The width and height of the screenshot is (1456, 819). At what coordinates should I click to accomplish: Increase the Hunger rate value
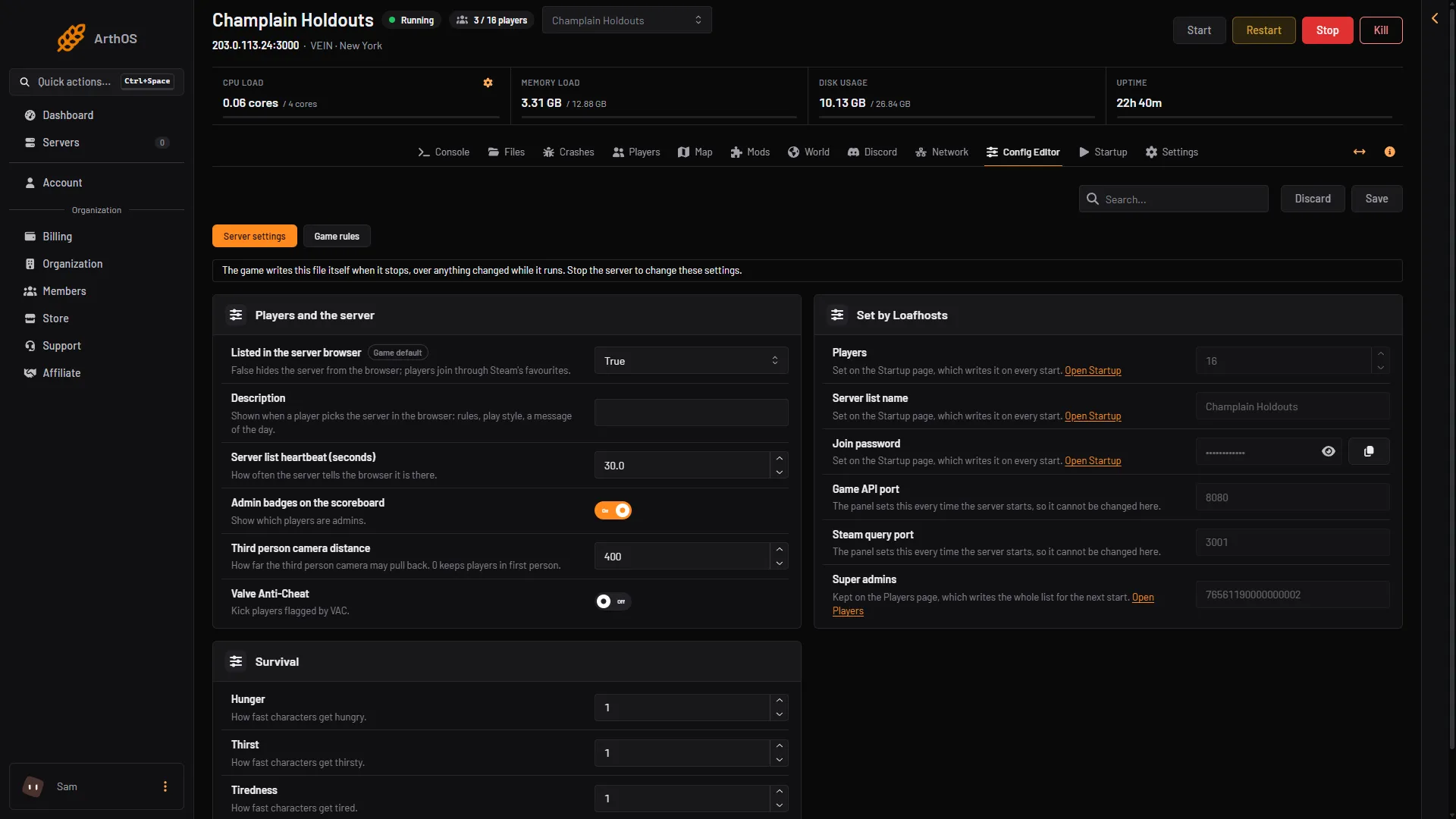pyautogui.click(x=779, y=700)
